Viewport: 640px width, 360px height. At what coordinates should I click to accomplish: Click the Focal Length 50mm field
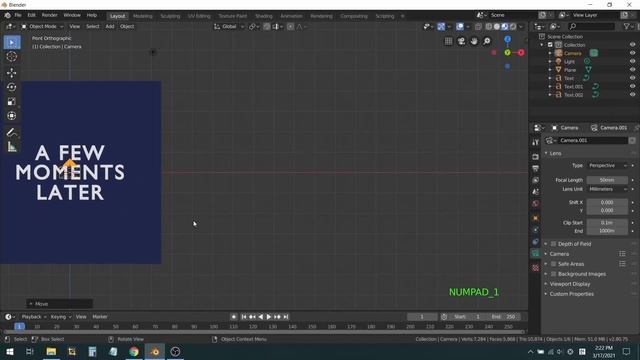[x=607, y=180]
